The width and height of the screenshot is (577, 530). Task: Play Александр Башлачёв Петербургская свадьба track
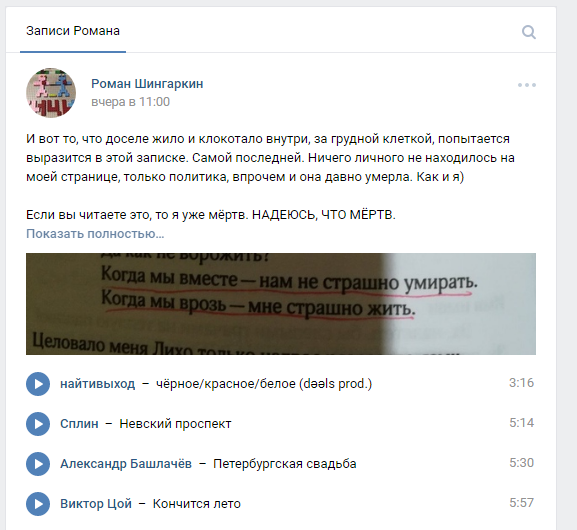coord(38,464)
